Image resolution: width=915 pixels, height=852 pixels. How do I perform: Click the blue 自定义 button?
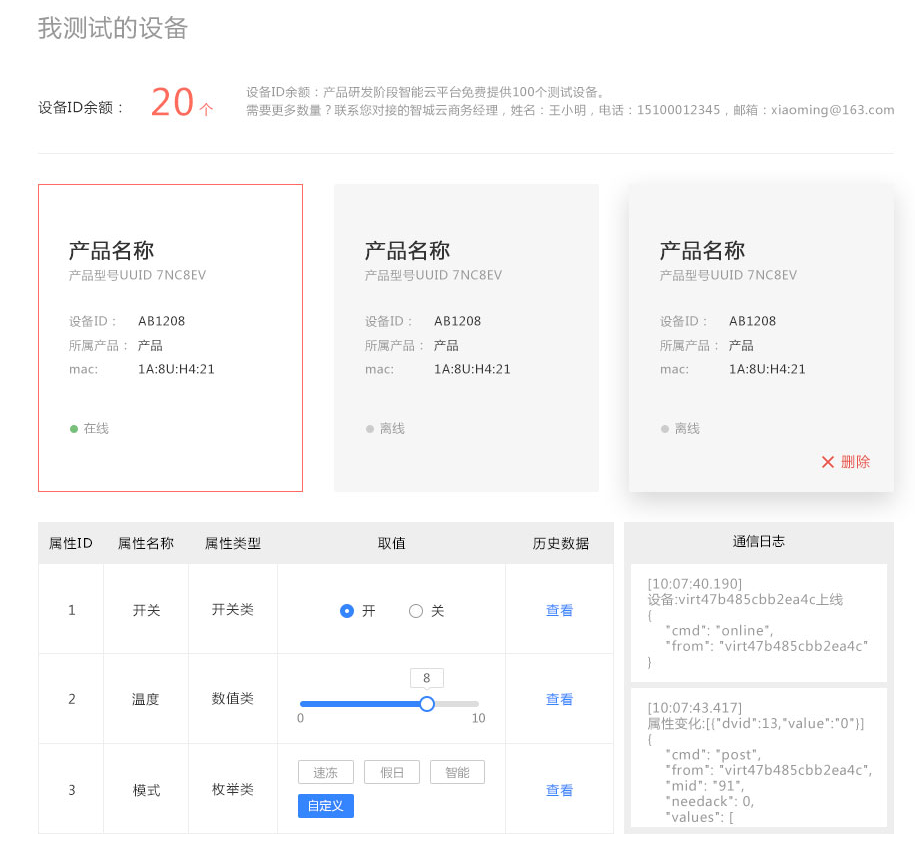click(324, 805)
